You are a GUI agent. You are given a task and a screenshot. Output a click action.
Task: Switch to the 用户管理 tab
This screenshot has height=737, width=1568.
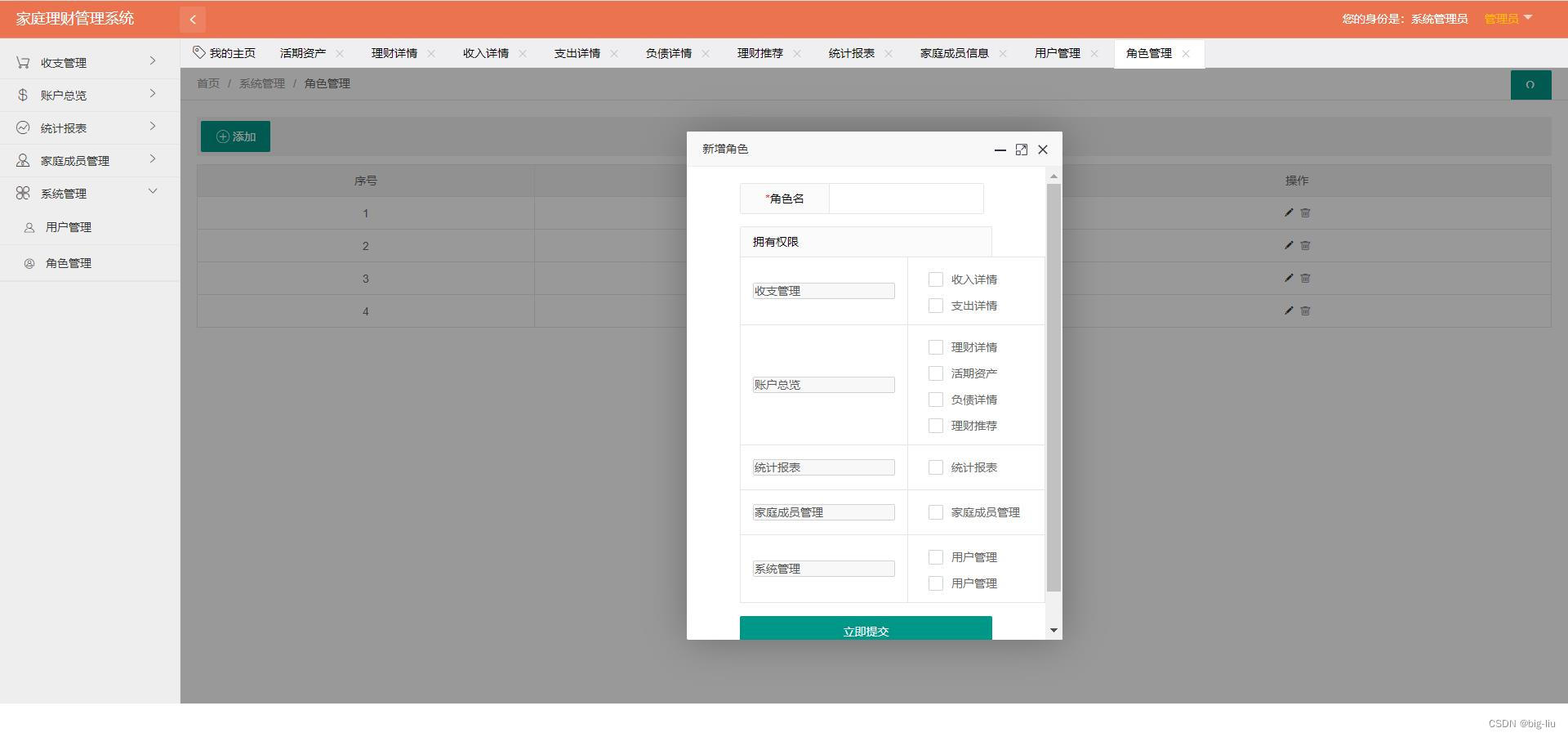tap(1057, 53)
